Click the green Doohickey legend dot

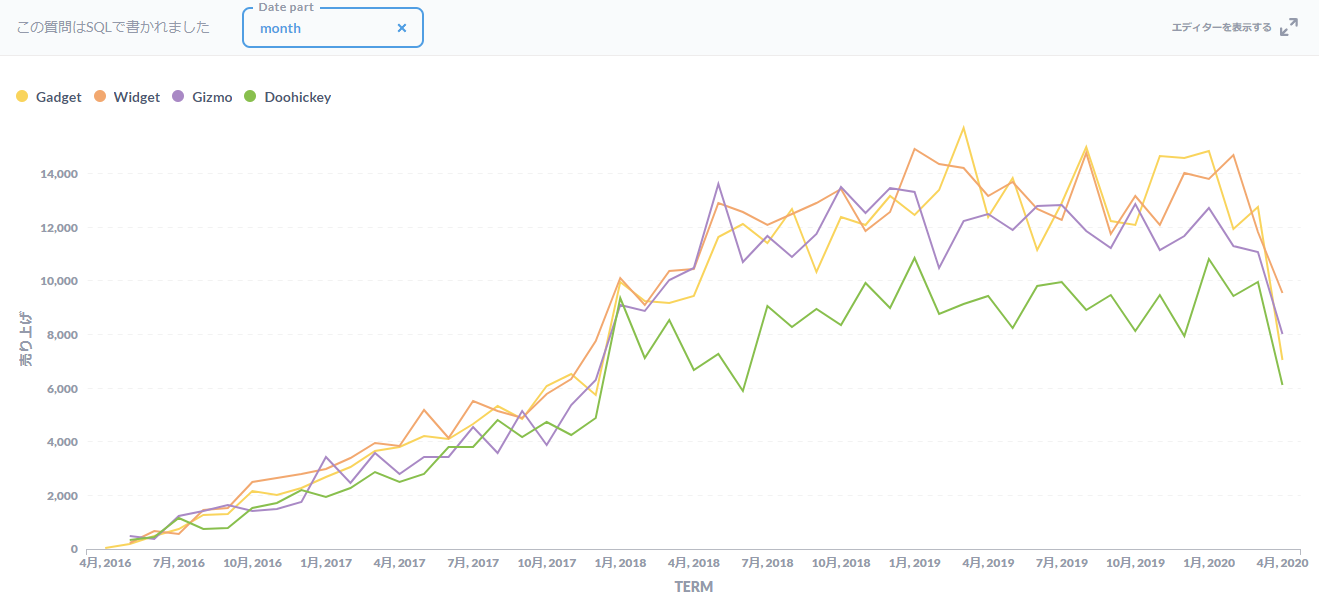point(250,97)
